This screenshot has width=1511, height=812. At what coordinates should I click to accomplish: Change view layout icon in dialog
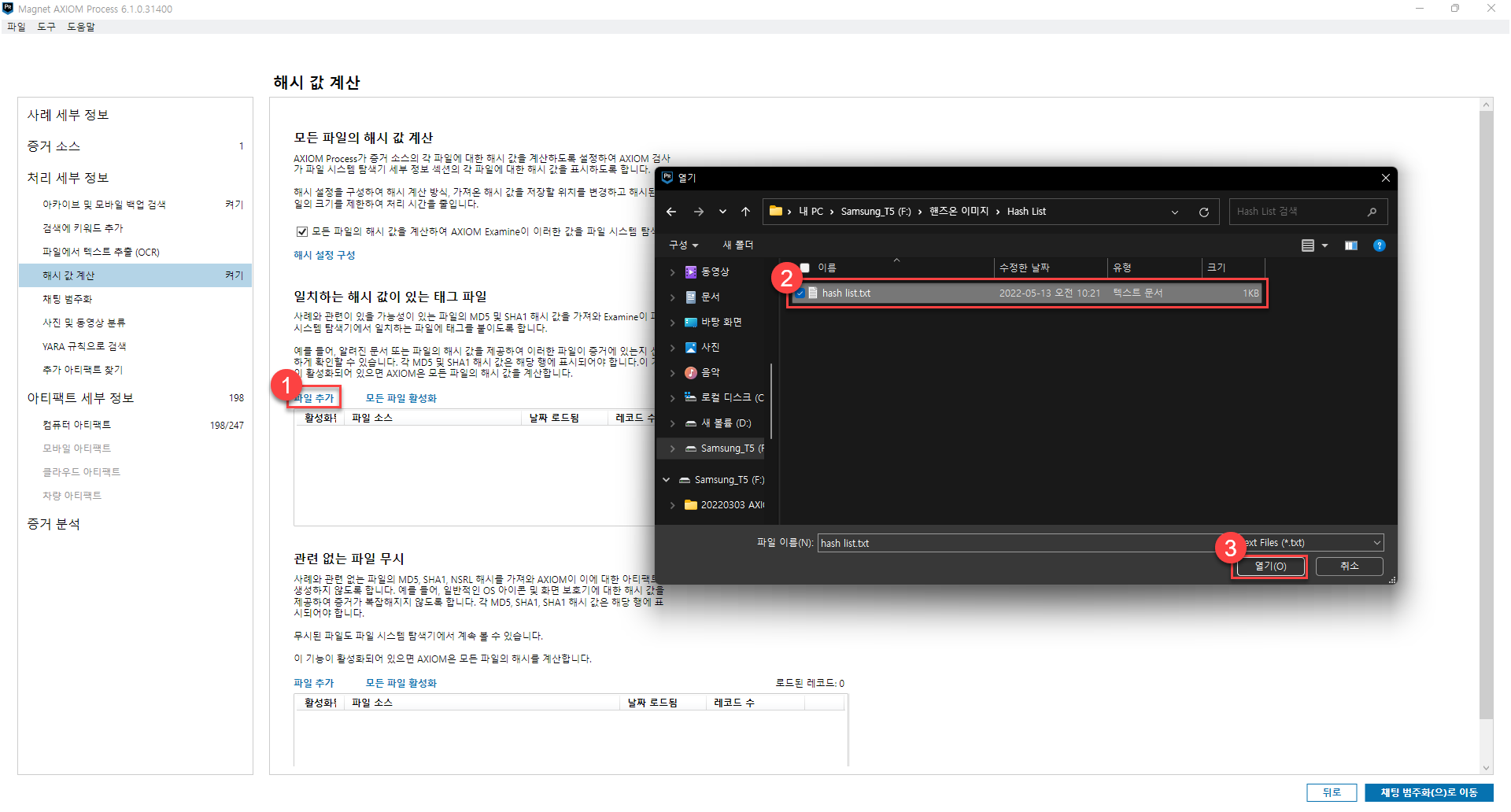tap(1308, 245)
